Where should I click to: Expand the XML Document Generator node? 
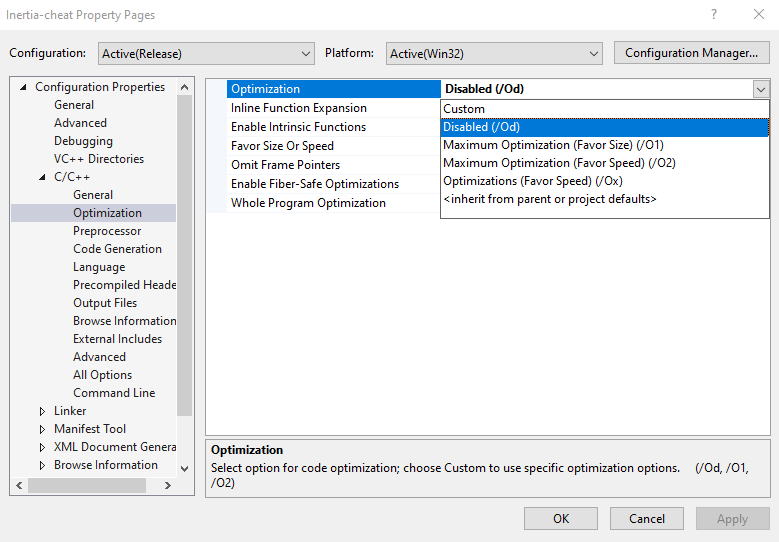pyautogui.click(x=42, y=447)
